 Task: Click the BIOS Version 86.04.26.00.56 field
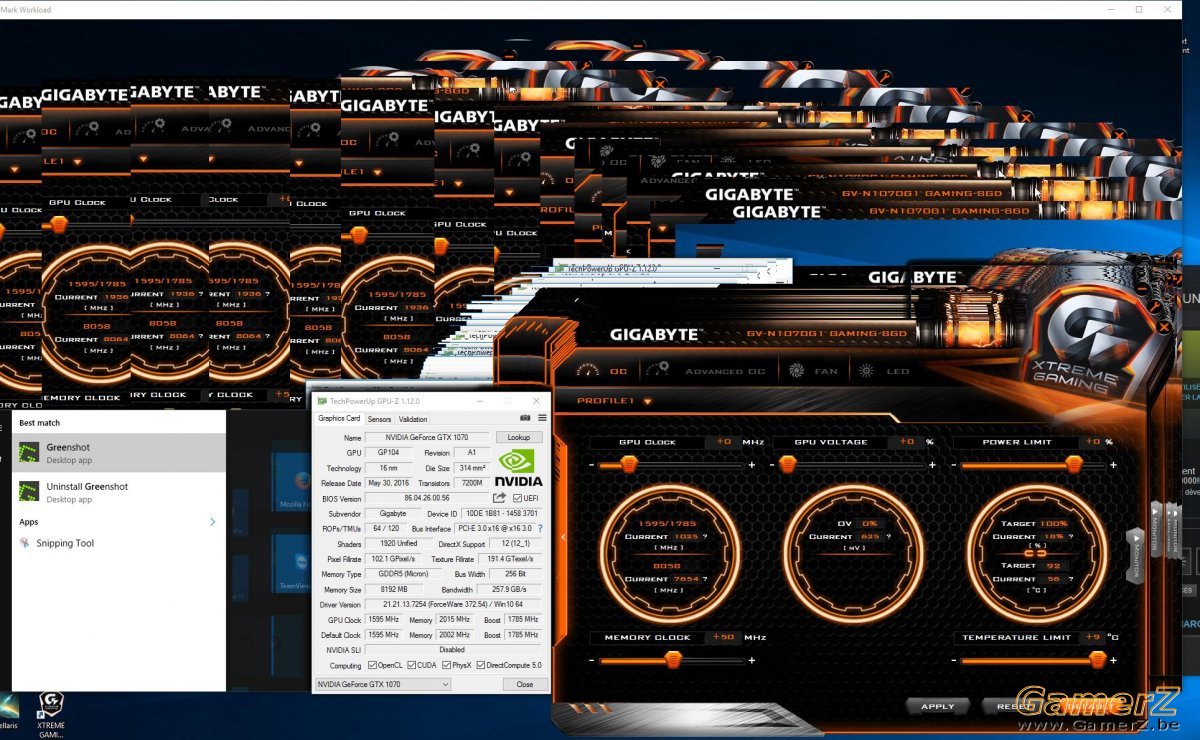point(427,498)
